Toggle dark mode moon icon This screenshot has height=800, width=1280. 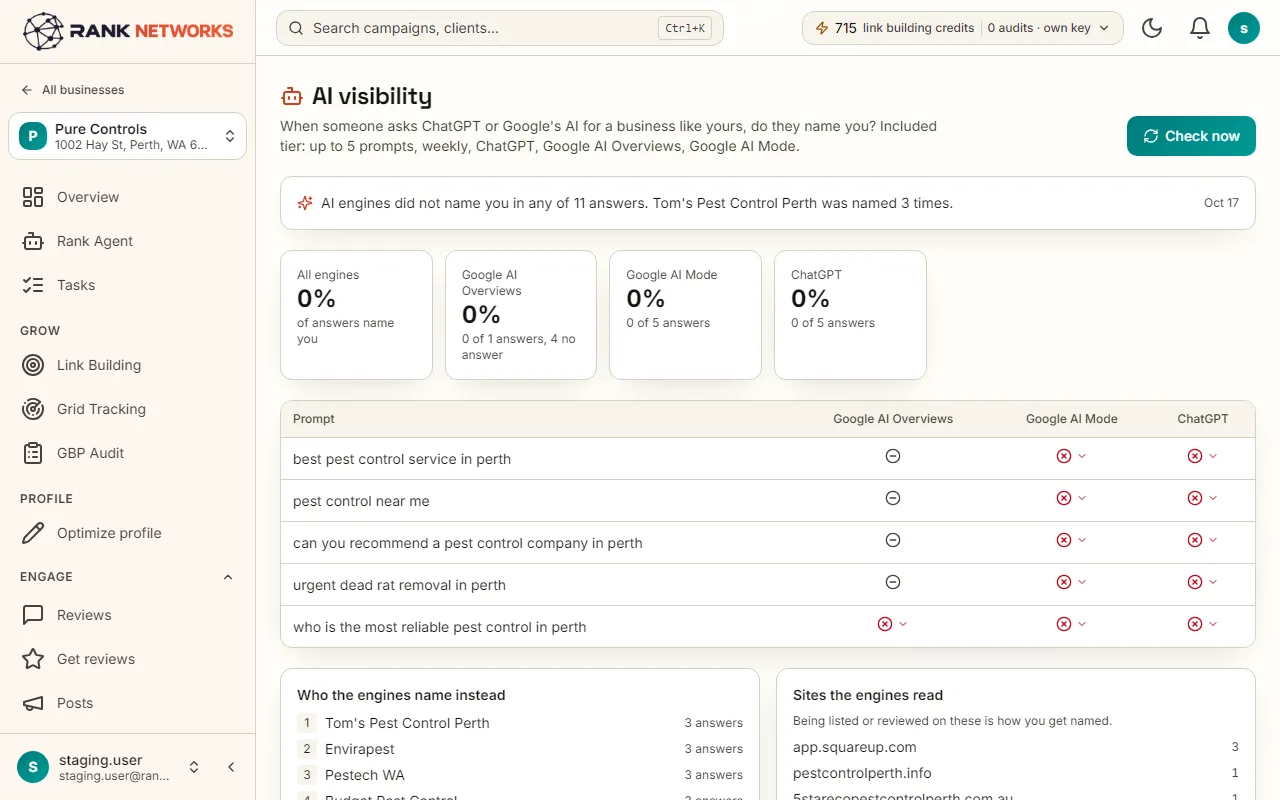click(1152, 28)
